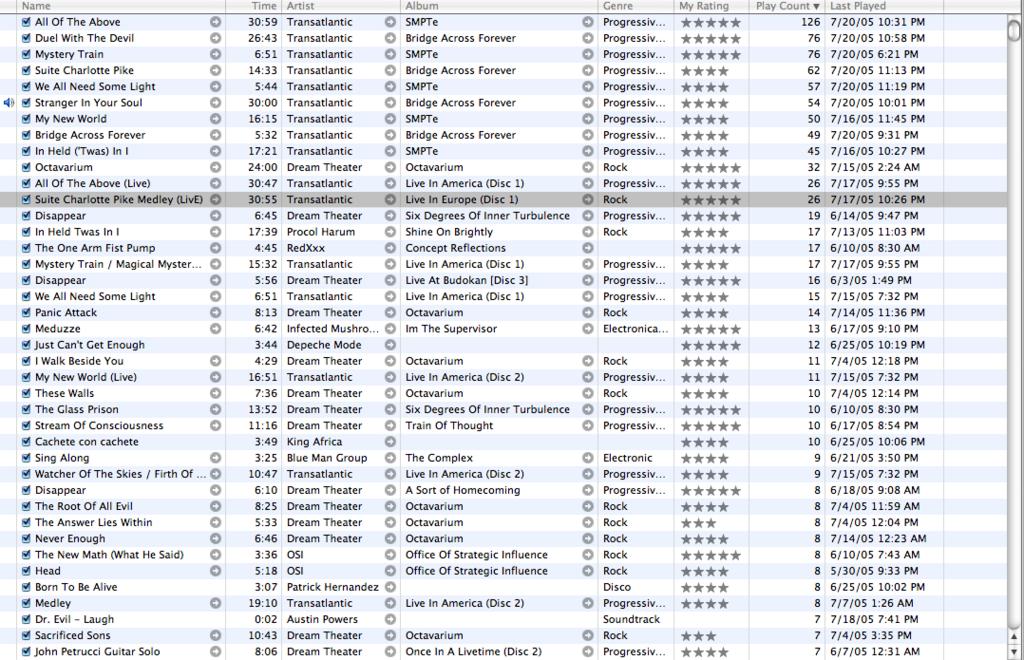Uncheck Dr. Evil - Laugh
This screenshot has width=1024, height=660.
click(26, 620)
